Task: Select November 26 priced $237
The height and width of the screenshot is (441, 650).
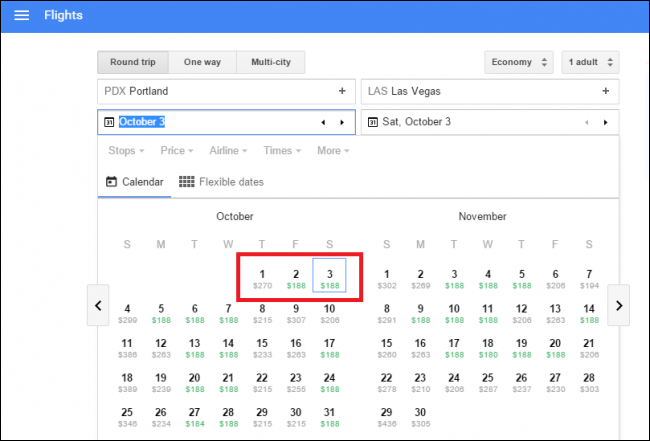Action: [x=521, y=383]
